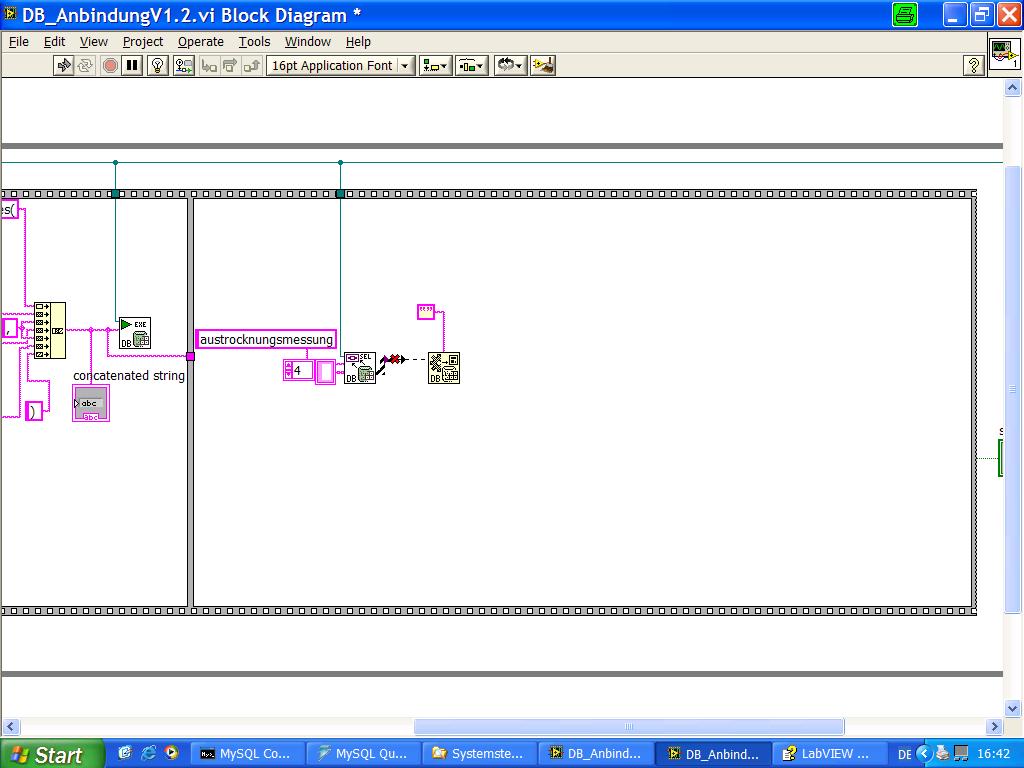Click the horizontal scrollbar left arrow
1024x768 pixels.
coord(10,726)
